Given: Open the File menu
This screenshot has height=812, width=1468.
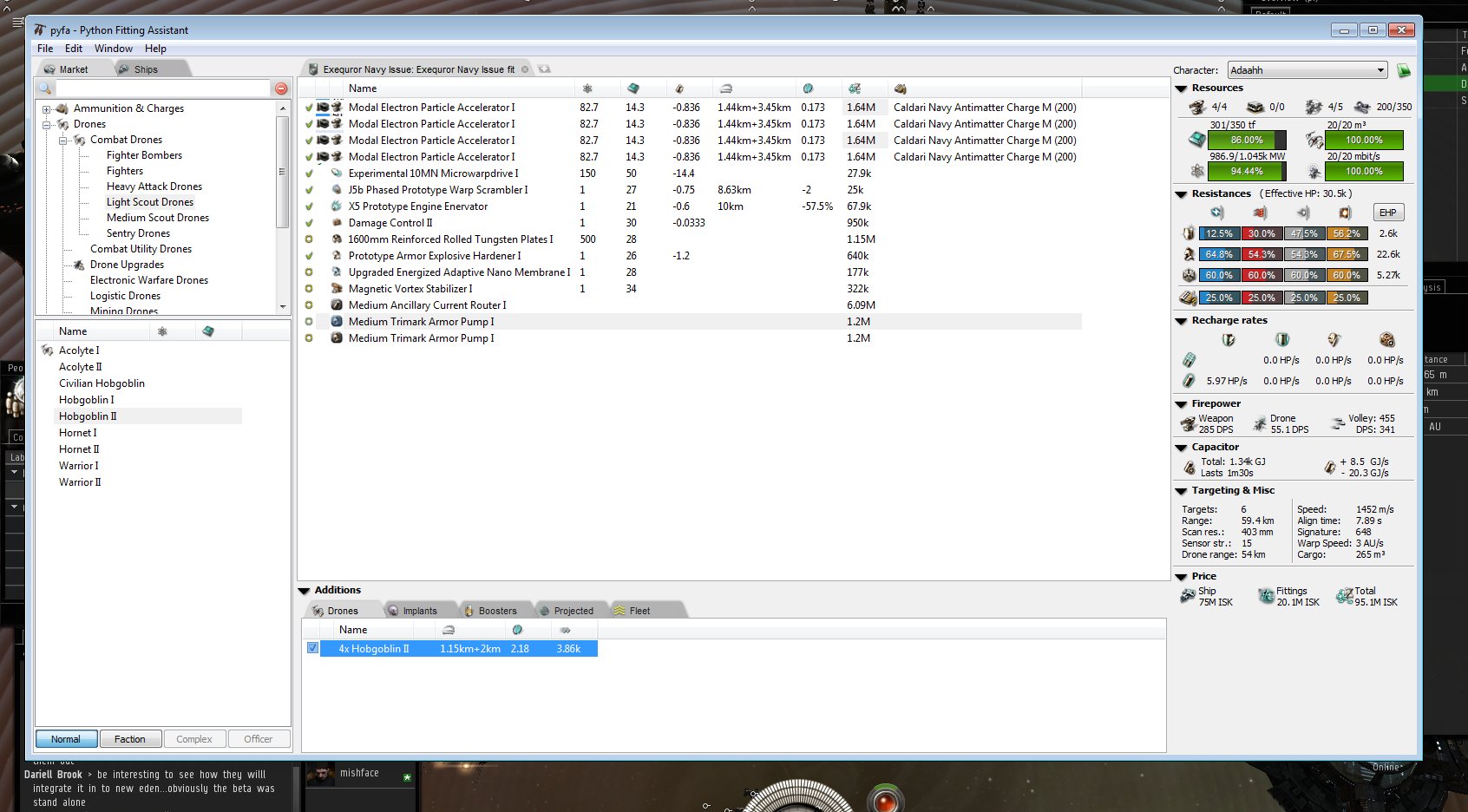Looking at the screenshot, I should point(45,49).
